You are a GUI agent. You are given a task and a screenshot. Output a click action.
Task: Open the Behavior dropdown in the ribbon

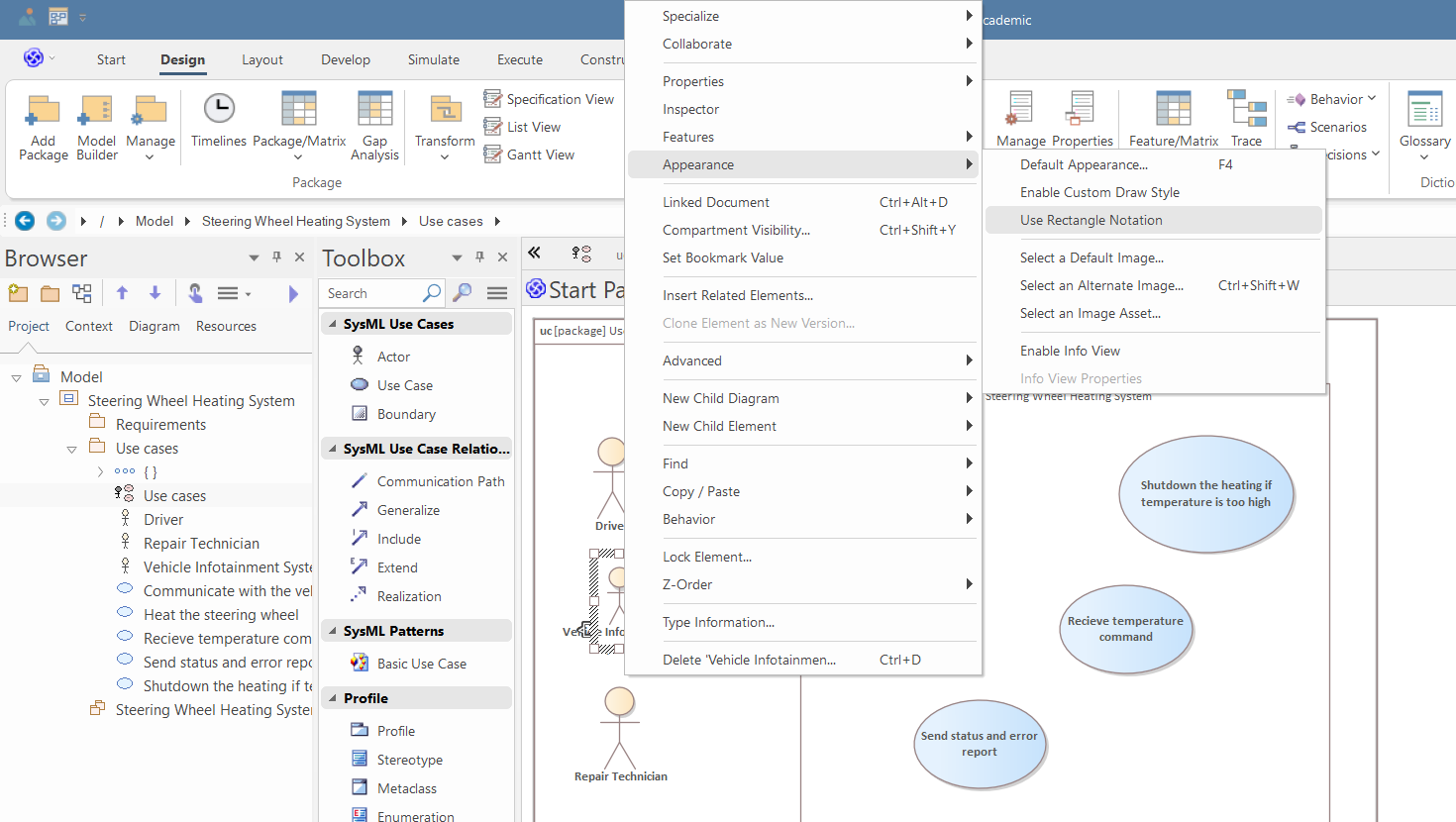point(1331,99)
